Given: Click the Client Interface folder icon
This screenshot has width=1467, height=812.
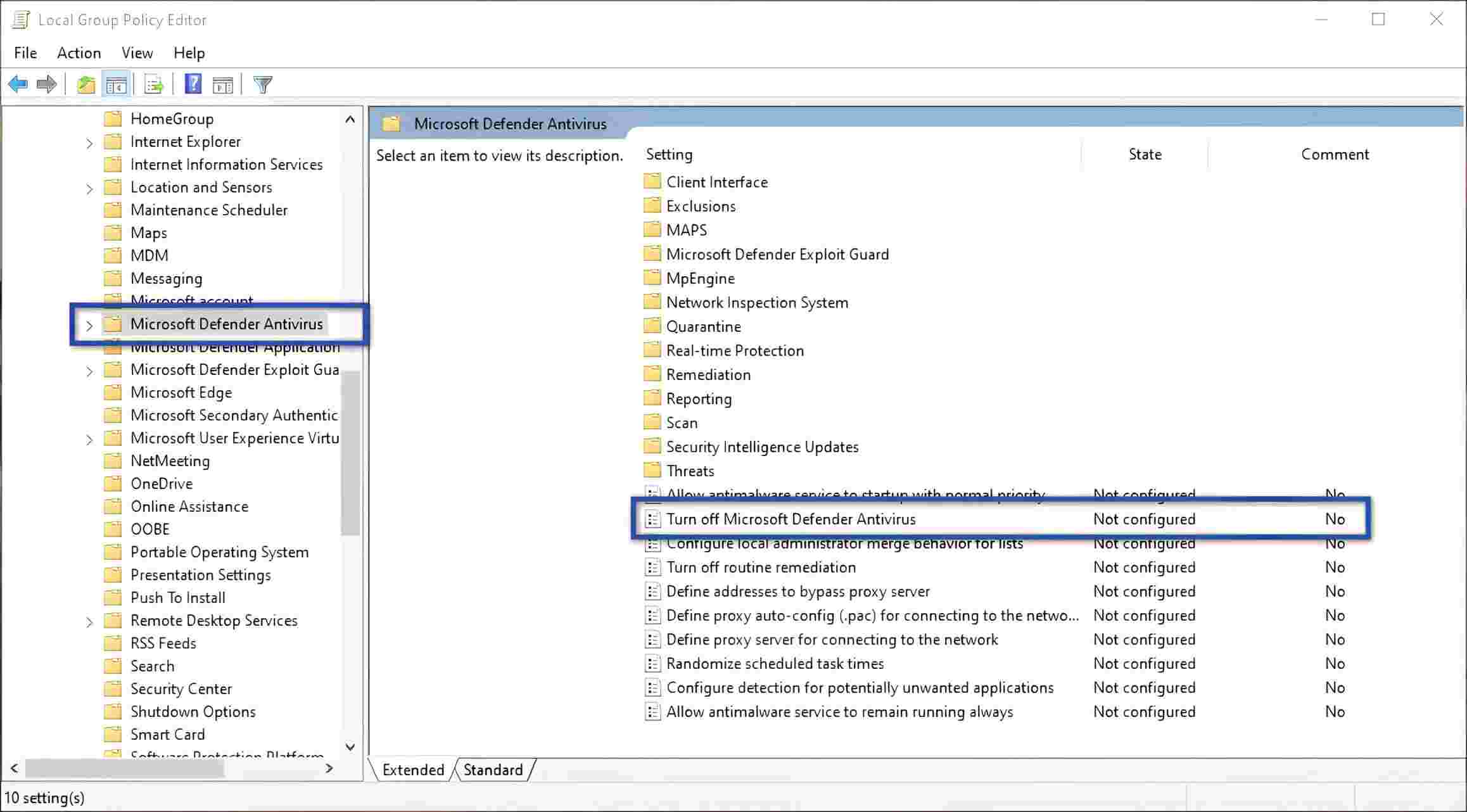Looking at the screenshot, I should point(652,182).
